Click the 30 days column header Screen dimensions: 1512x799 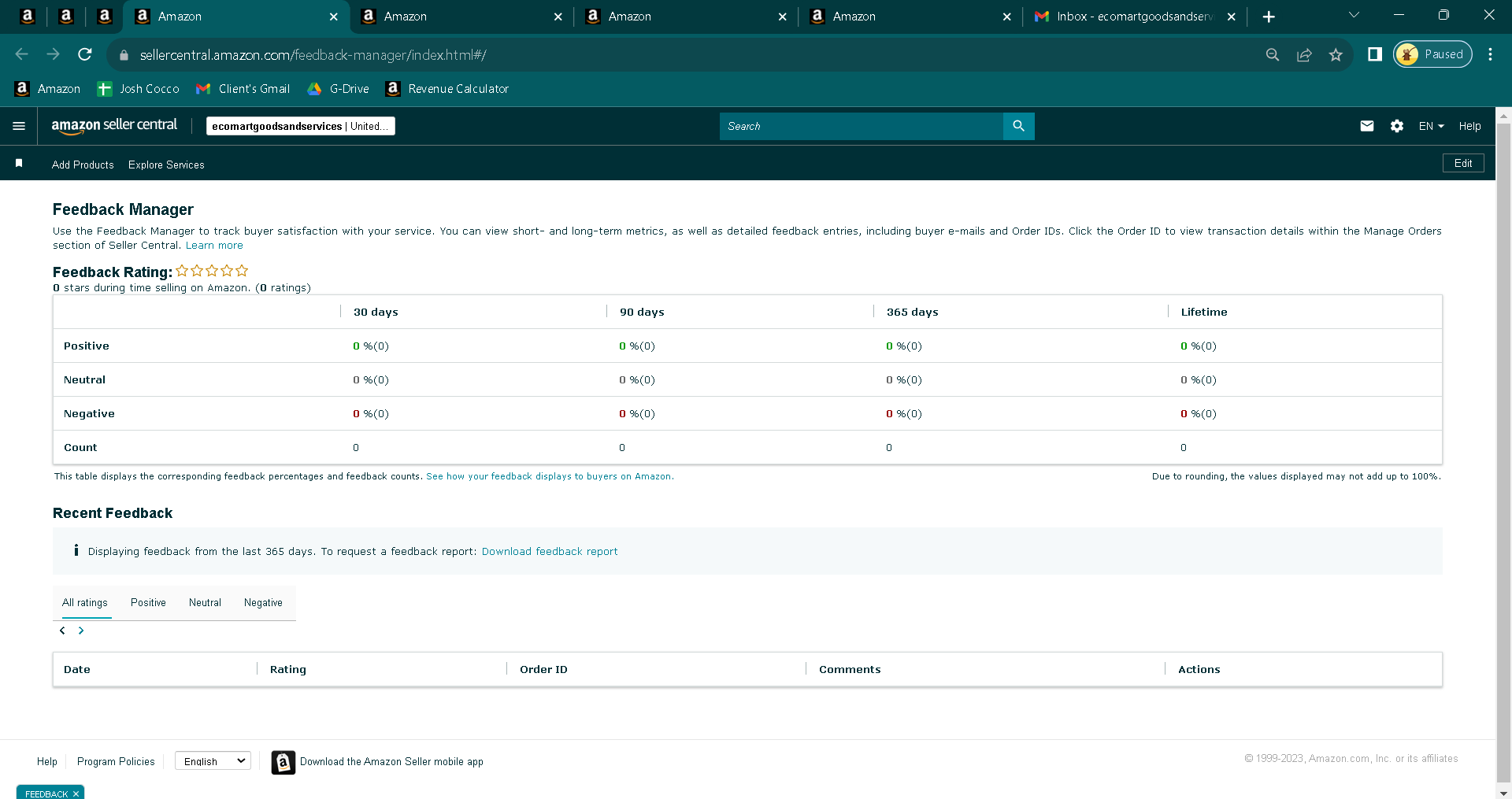tap(376, 313)
